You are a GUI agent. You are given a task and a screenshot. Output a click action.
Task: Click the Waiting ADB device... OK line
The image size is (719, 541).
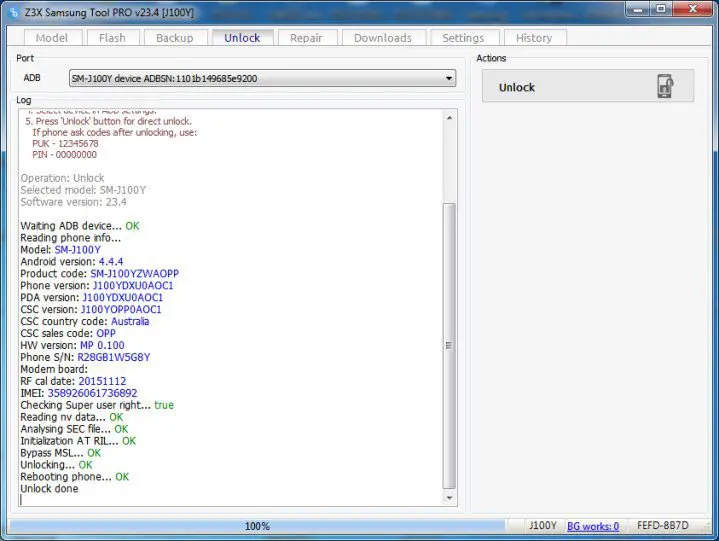click(x=80, y=226)
